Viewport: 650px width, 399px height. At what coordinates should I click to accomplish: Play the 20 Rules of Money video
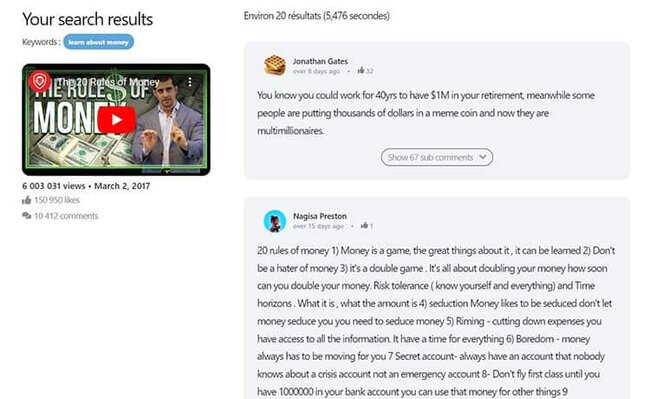(x=117, y=120)
